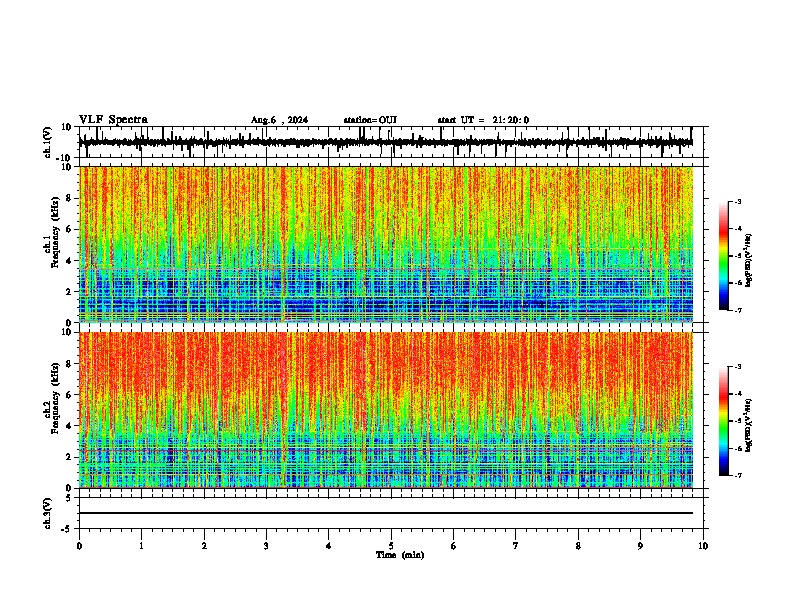Click the ch.1 spectrogram '8' kHz tick label
Image resolution: width=792 pixels, height=612 pixels.
70,198
